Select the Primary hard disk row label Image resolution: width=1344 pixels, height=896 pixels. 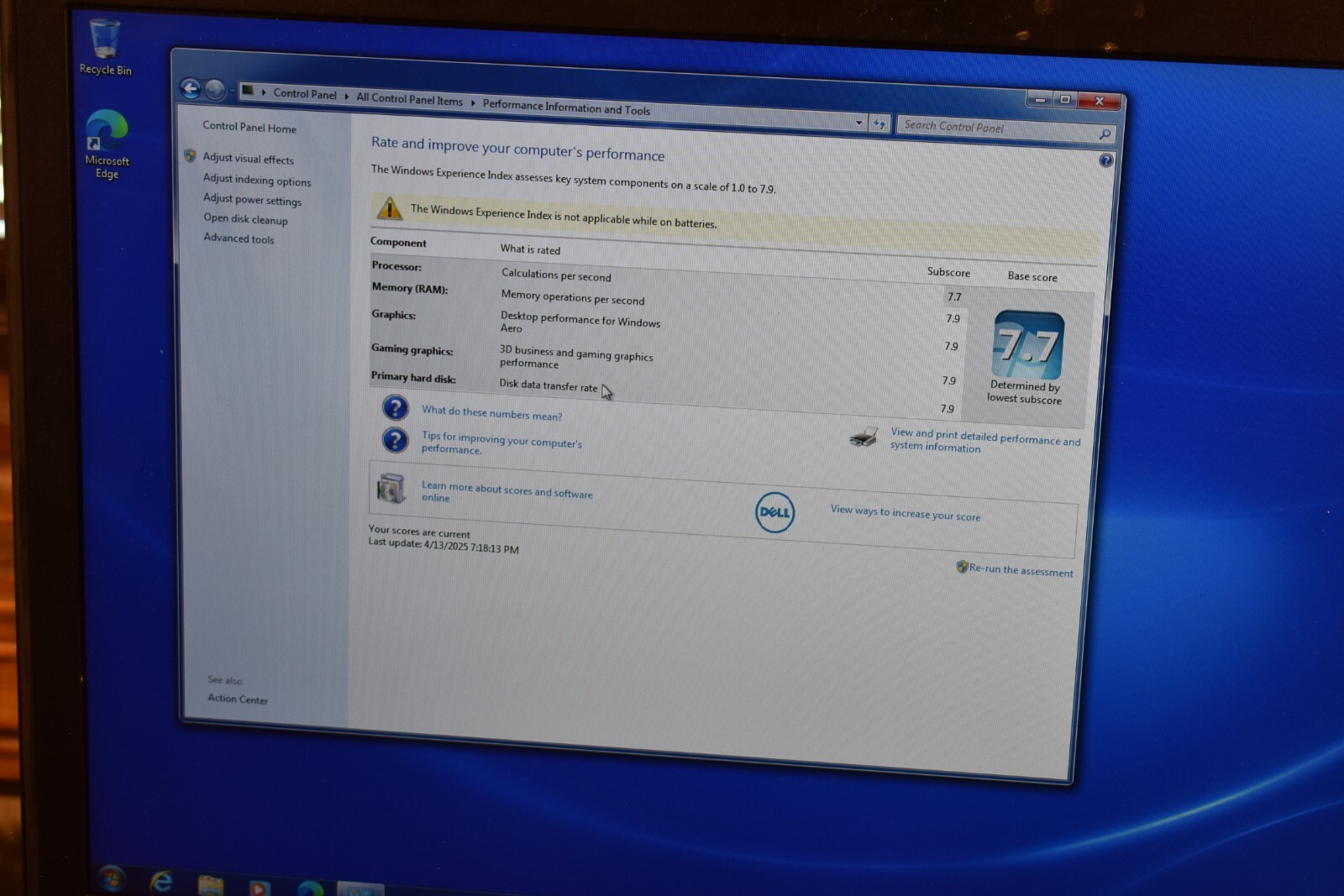[x=413, y=378]
